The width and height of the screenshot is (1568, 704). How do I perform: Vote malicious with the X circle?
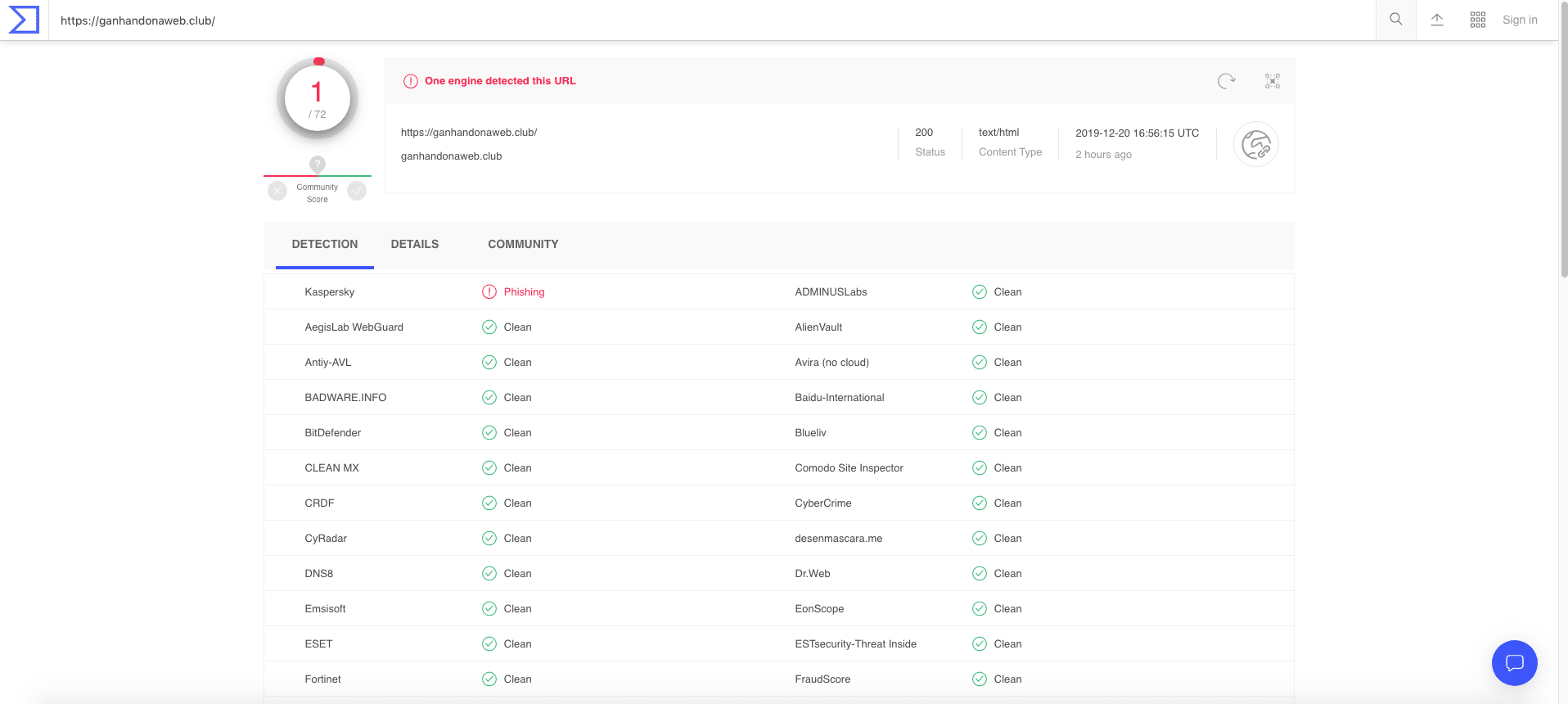coord(277,191)
